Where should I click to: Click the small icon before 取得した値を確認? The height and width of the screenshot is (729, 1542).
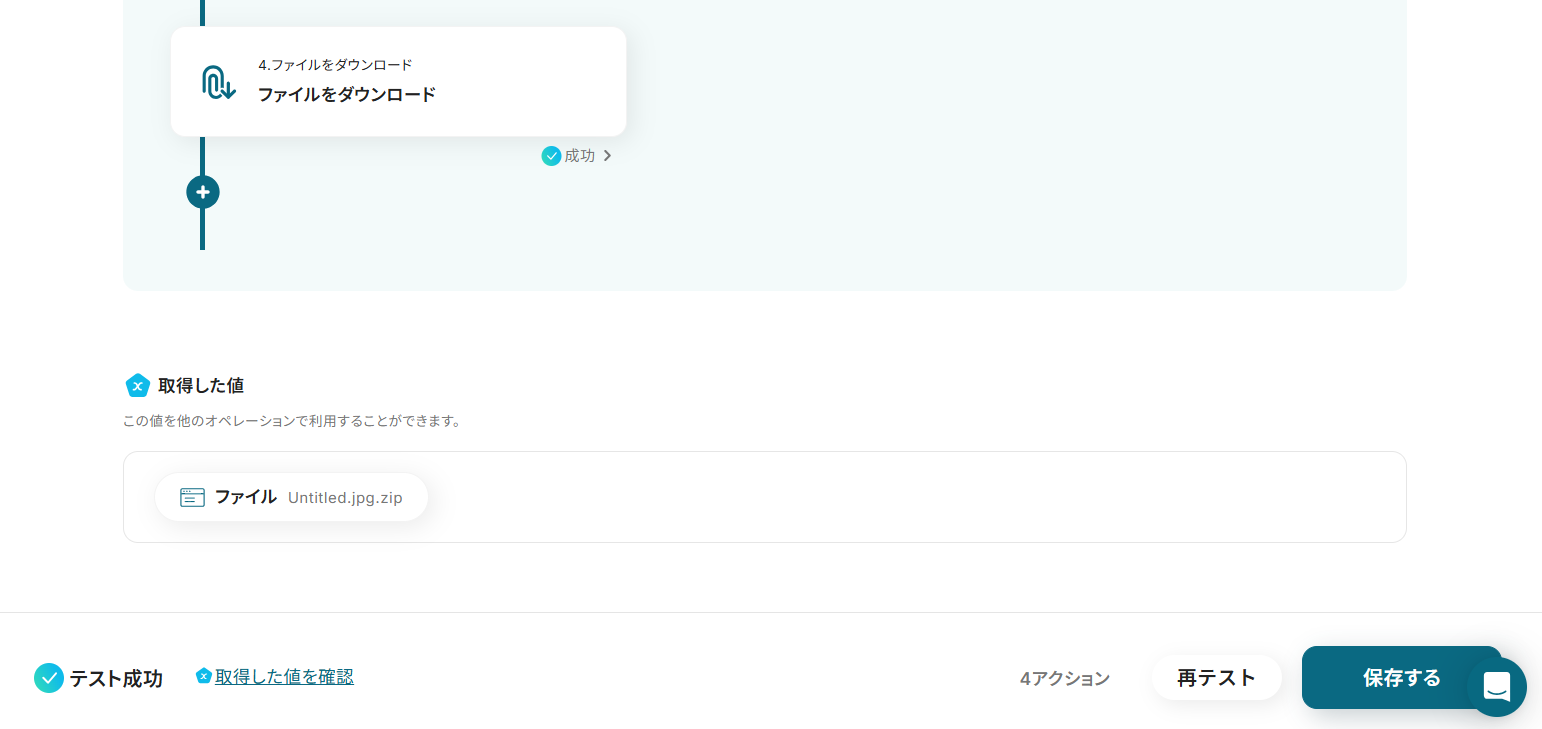(203, 676)
